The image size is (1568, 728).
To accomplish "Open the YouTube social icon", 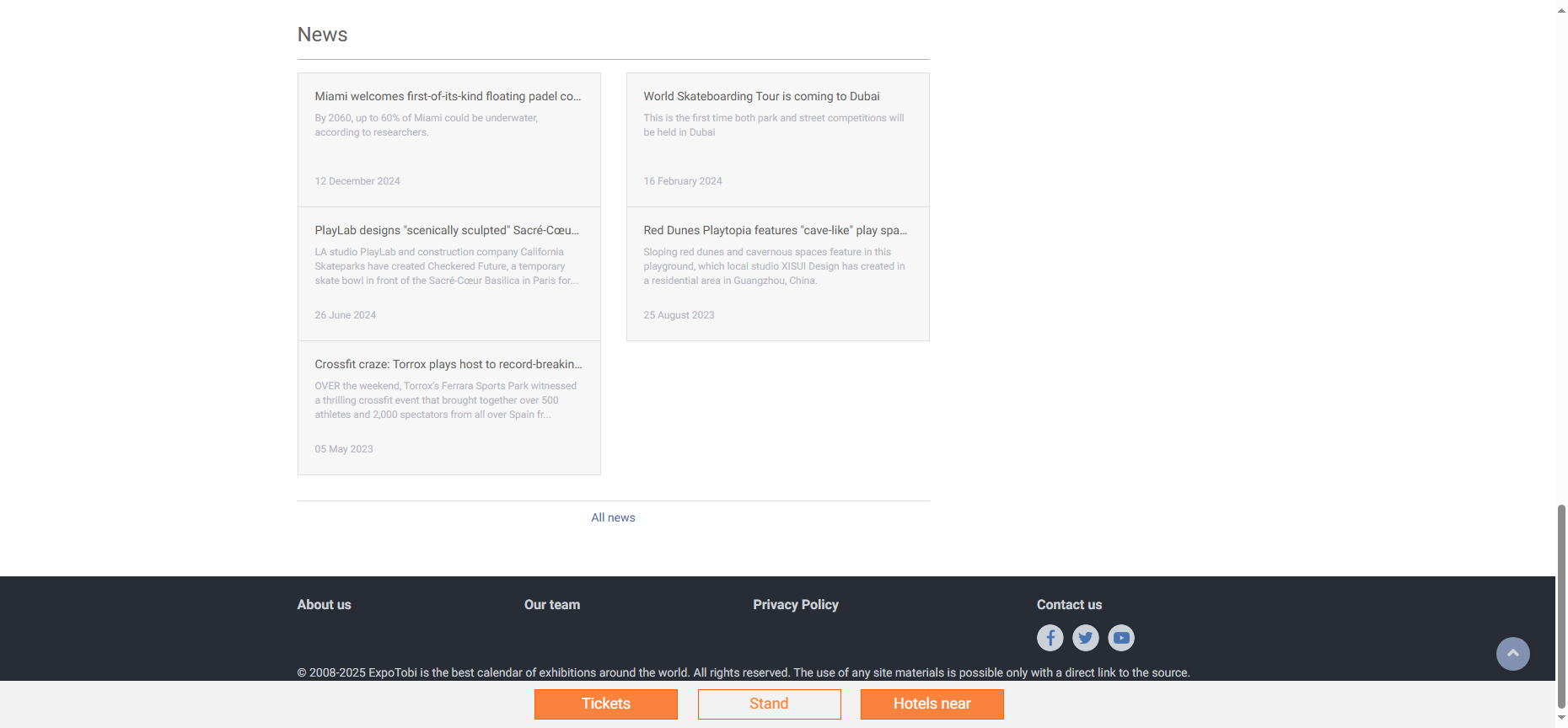I will point(1120,638).
